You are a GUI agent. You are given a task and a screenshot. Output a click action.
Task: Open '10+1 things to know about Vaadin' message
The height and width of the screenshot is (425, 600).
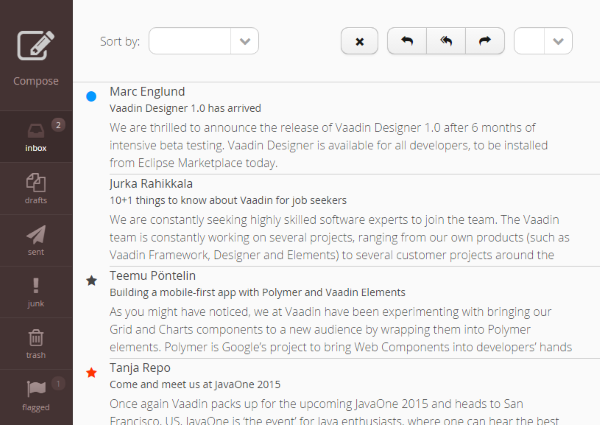pyautogui.click(x=228, y=200)
